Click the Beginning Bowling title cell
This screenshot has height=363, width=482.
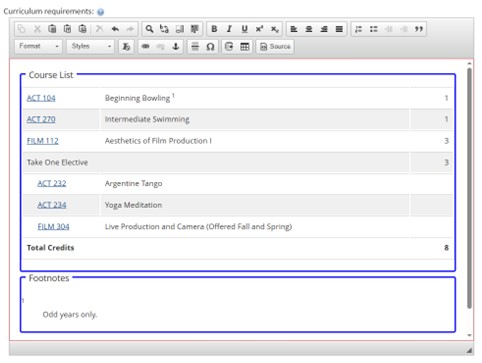pos(254,98)
